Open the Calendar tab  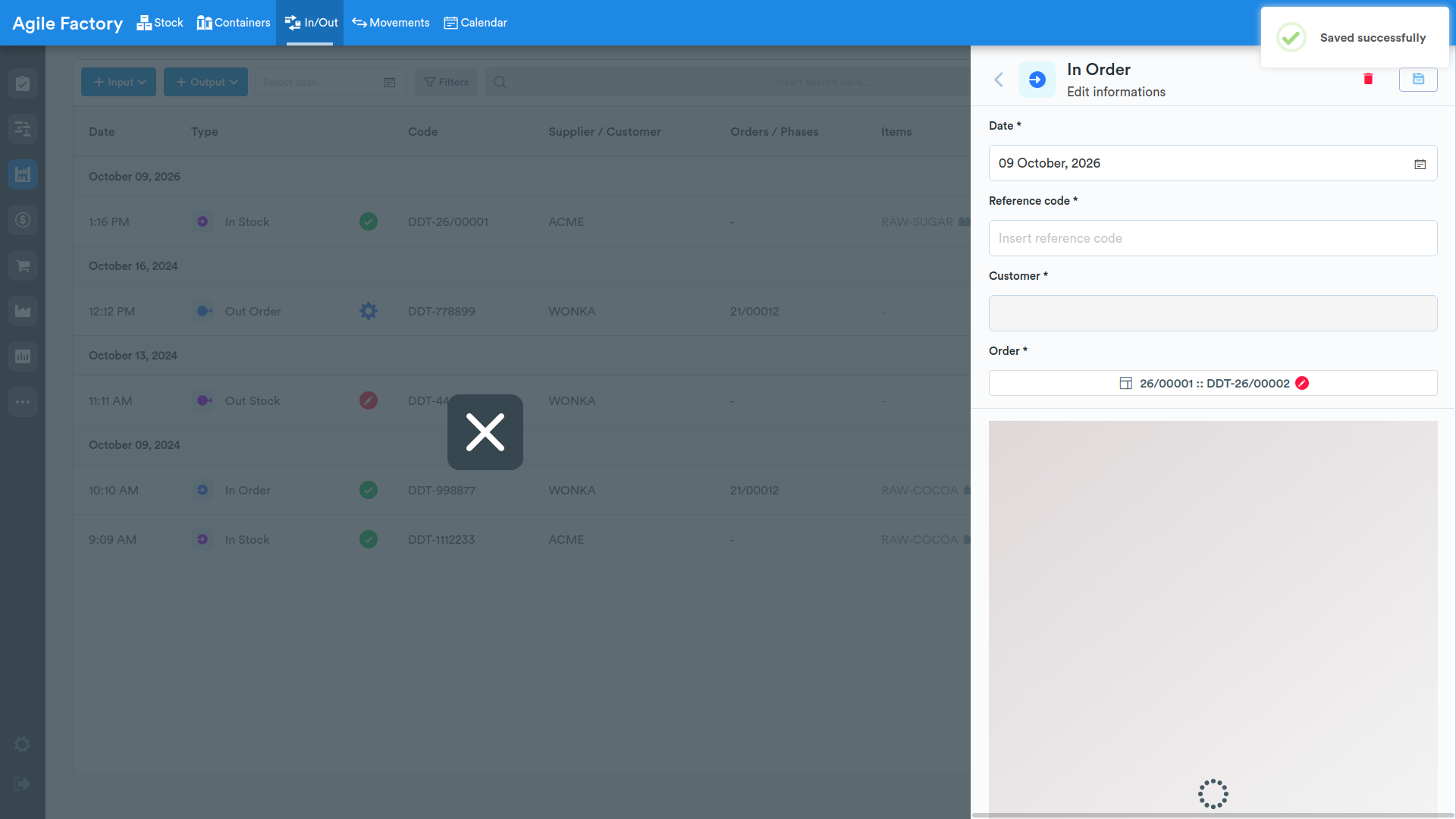[x=475, y=23]
